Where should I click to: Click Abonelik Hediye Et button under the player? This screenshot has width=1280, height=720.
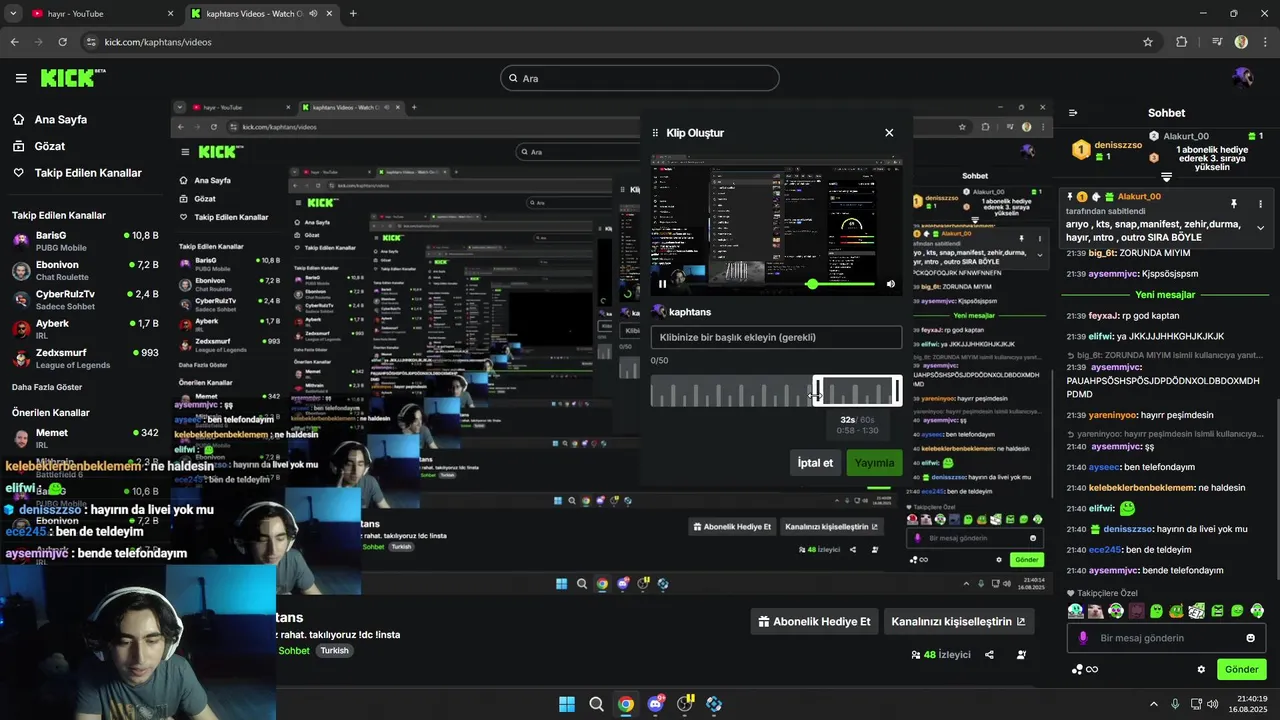click(x=814, y=621)
